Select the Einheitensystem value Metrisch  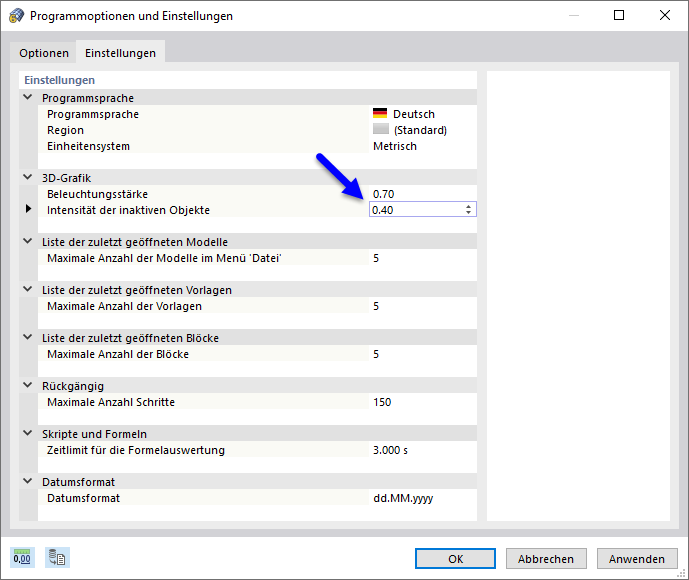coord(395,146)
